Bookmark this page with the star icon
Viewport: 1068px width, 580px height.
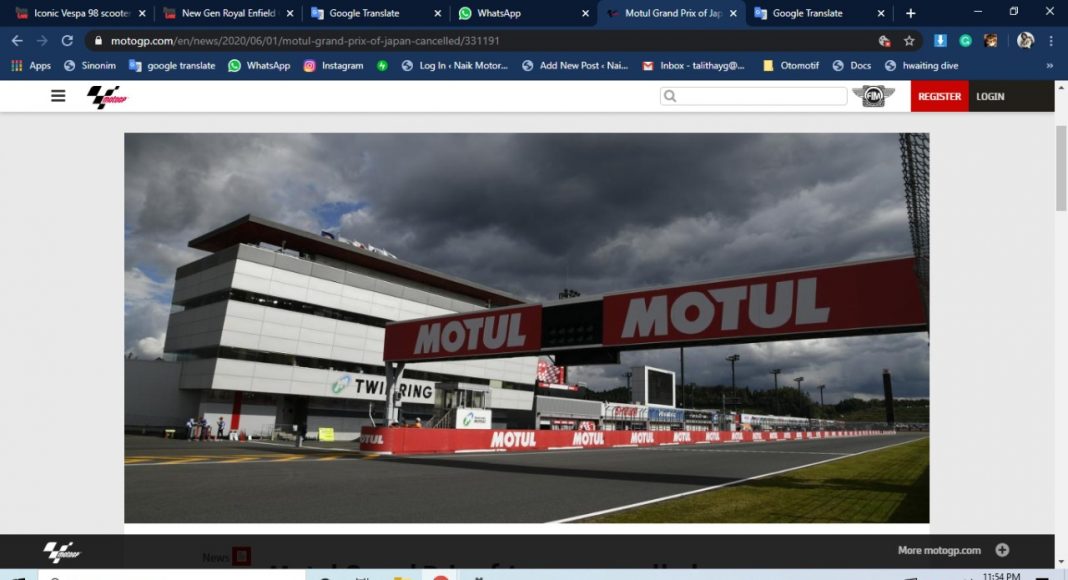coord(909,41)
